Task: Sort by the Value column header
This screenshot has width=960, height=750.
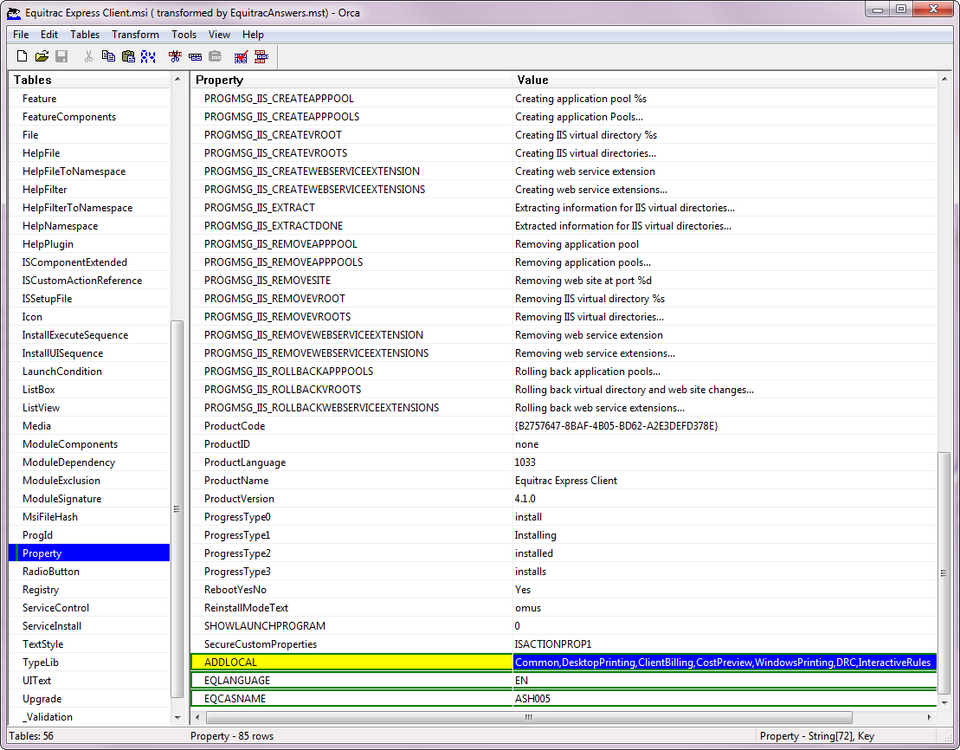Action: tap(724, 80)
